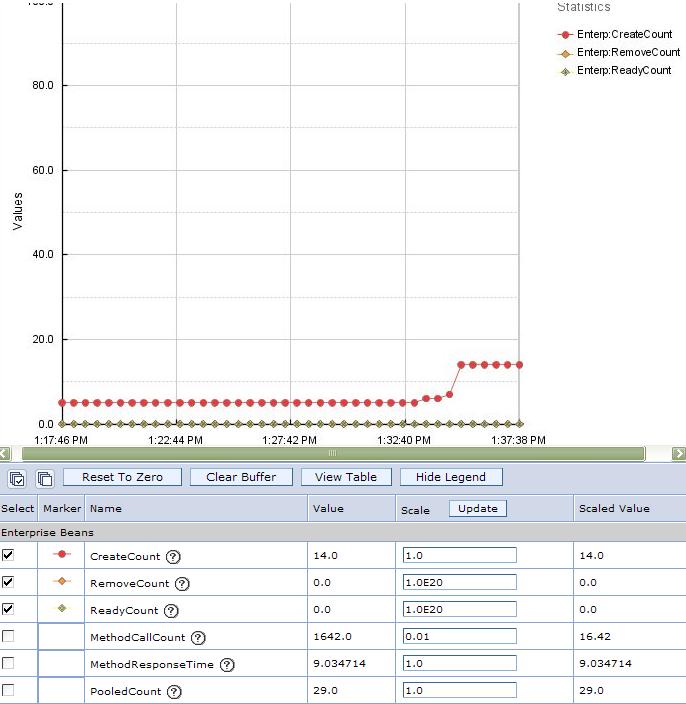The height and width of the screenshot is (704, 686).
Task: Click the green ReadyCount marker in table
Action: 62,608
